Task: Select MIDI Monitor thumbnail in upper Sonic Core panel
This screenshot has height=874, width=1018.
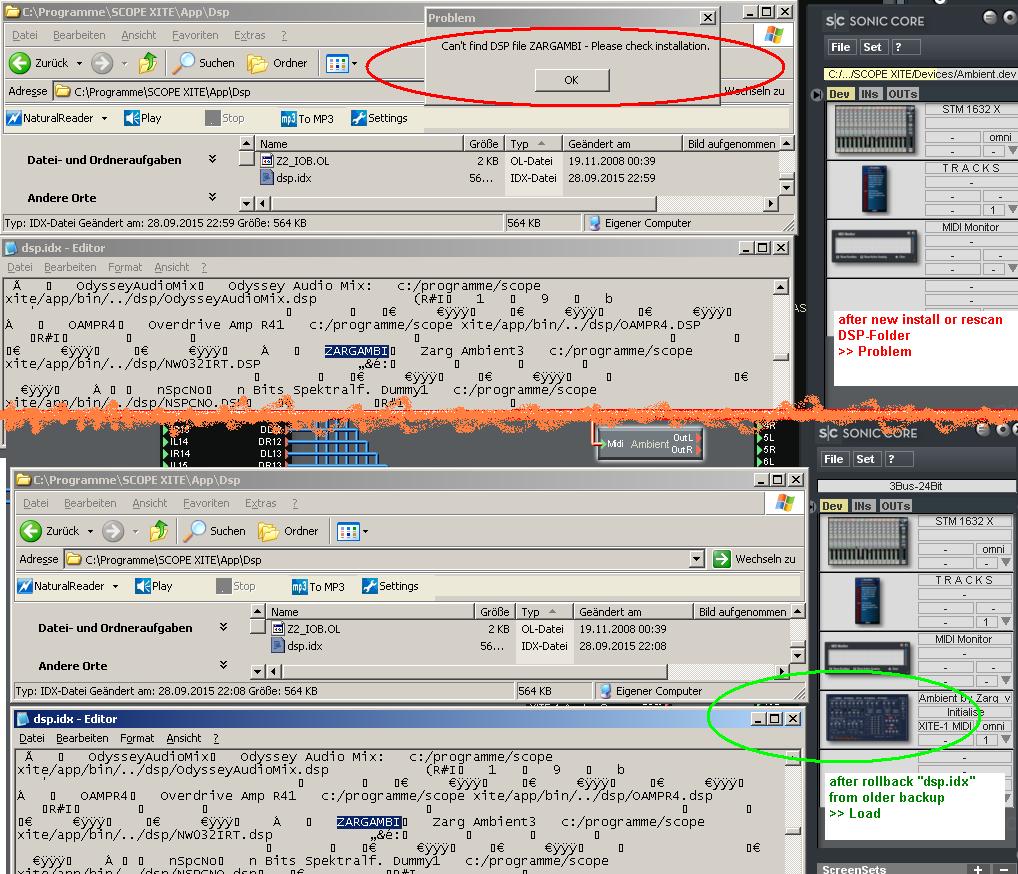Action: pos(875,247)
